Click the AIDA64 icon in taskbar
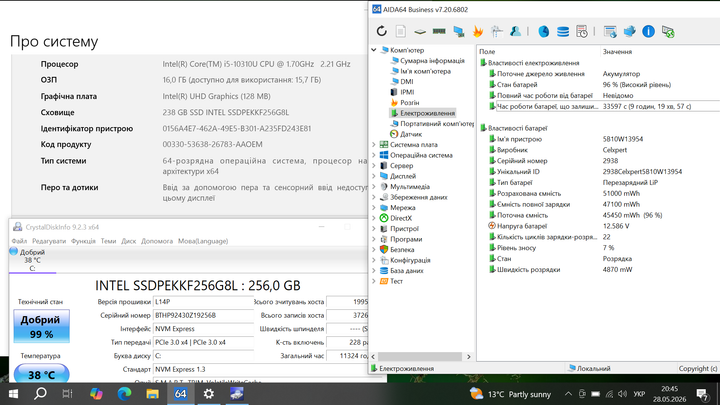This screenshot has height=405, width=720. (180, 394)
